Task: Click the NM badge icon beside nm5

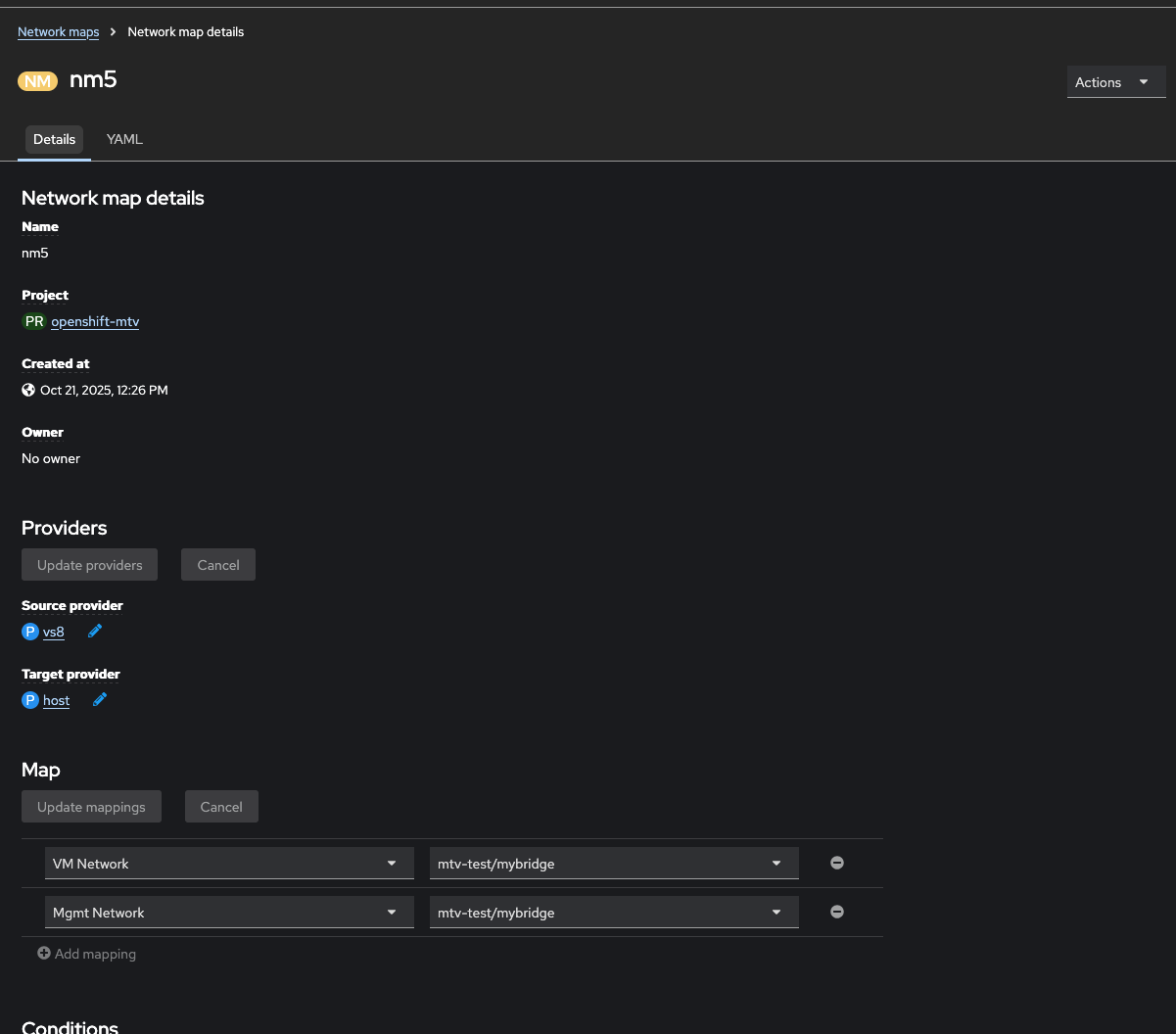Action: click(37, 81)
